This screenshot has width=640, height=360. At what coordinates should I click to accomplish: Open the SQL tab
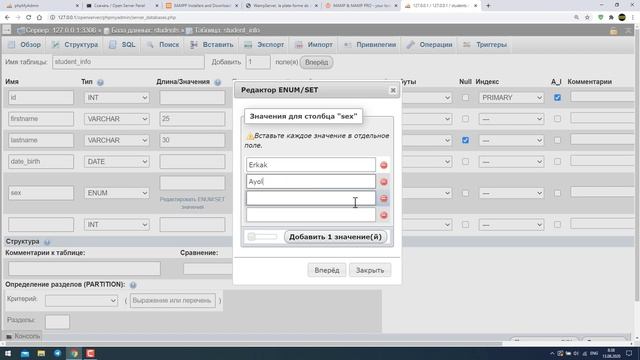click(x=122, y=45)
